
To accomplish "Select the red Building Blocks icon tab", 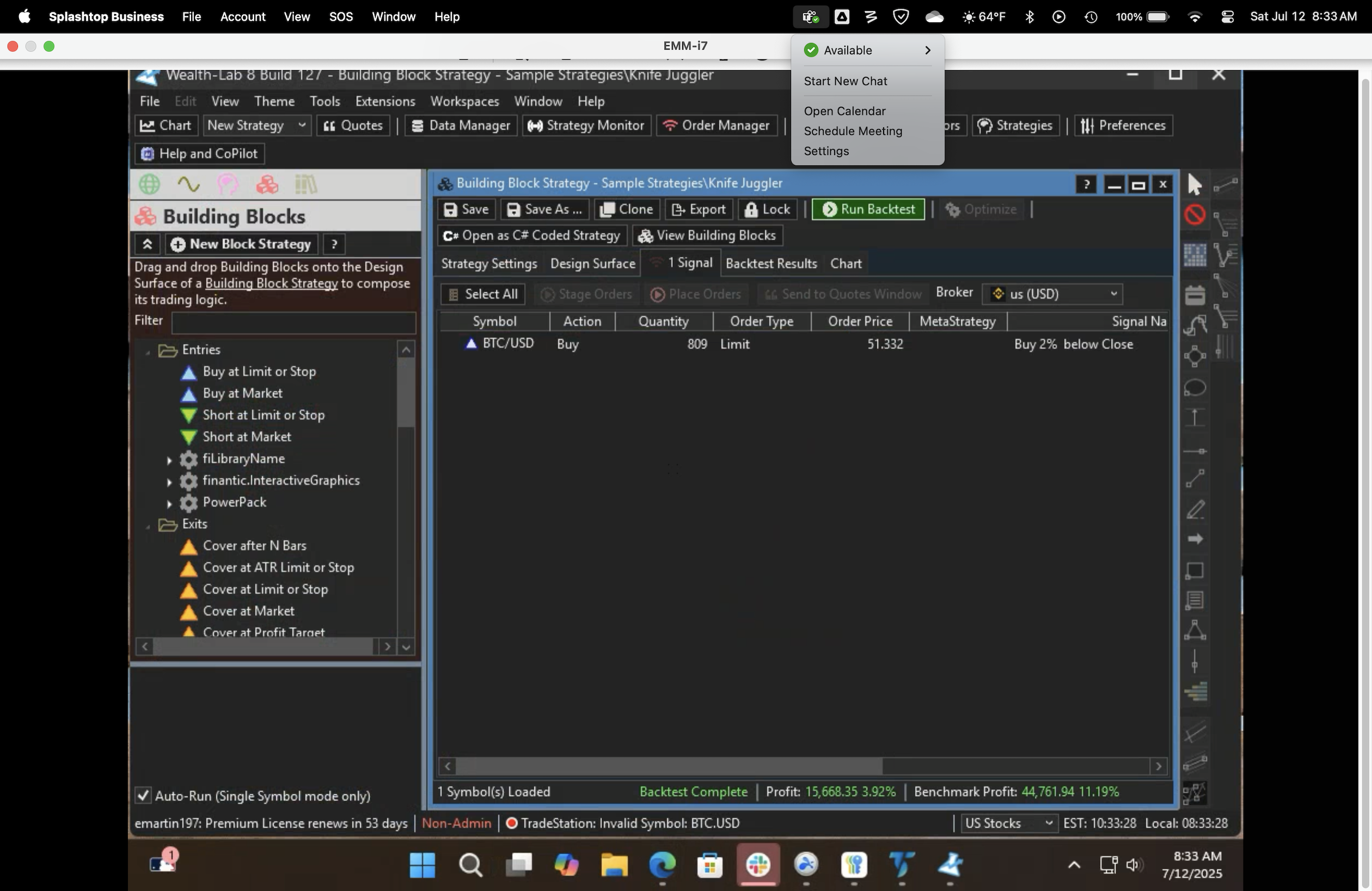I will click(x=267, y=185).
